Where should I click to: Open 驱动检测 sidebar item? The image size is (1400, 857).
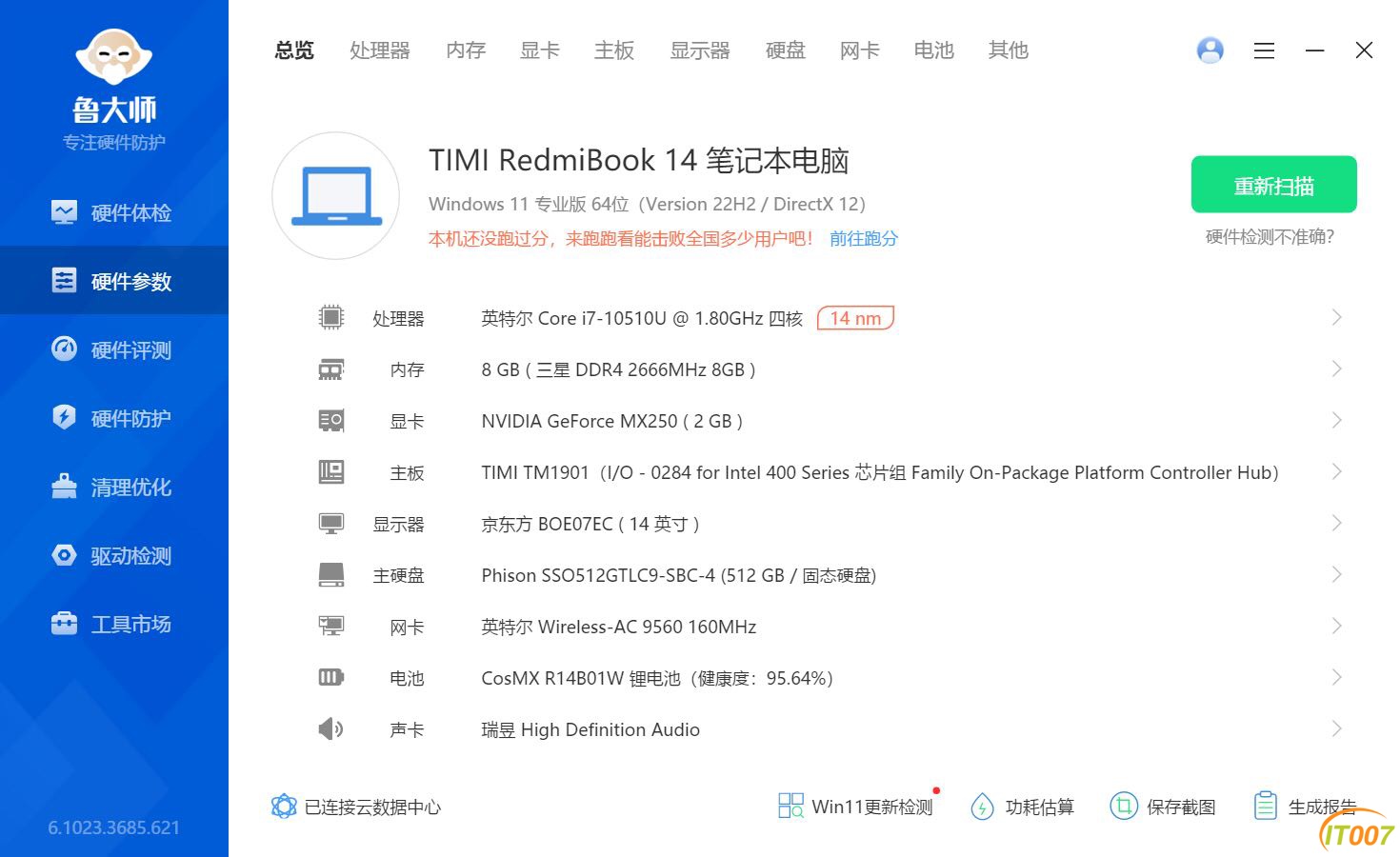pyautogui.click(x=113, y=555)
